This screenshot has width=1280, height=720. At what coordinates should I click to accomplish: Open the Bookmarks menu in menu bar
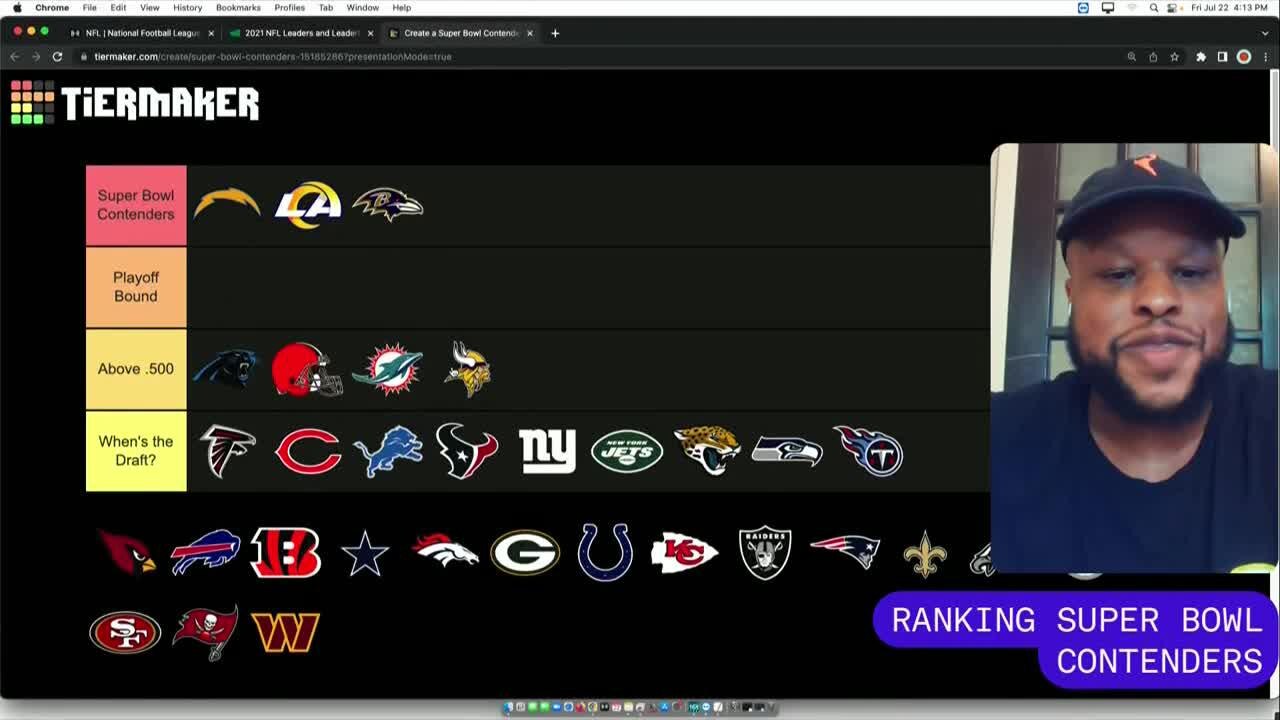coord(238,7)
